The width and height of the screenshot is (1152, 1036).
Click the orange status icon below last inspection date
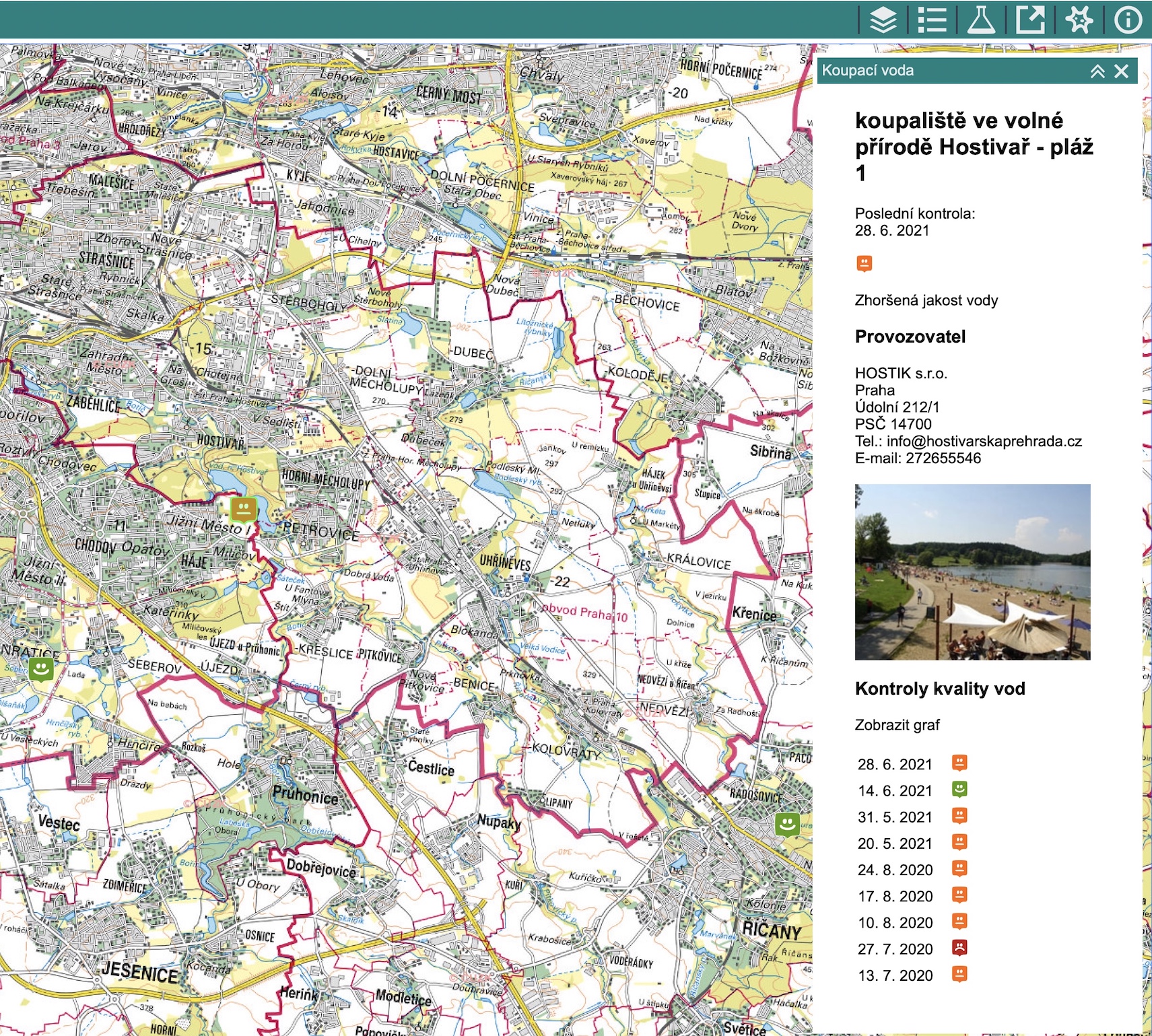[x=864, y=263]
